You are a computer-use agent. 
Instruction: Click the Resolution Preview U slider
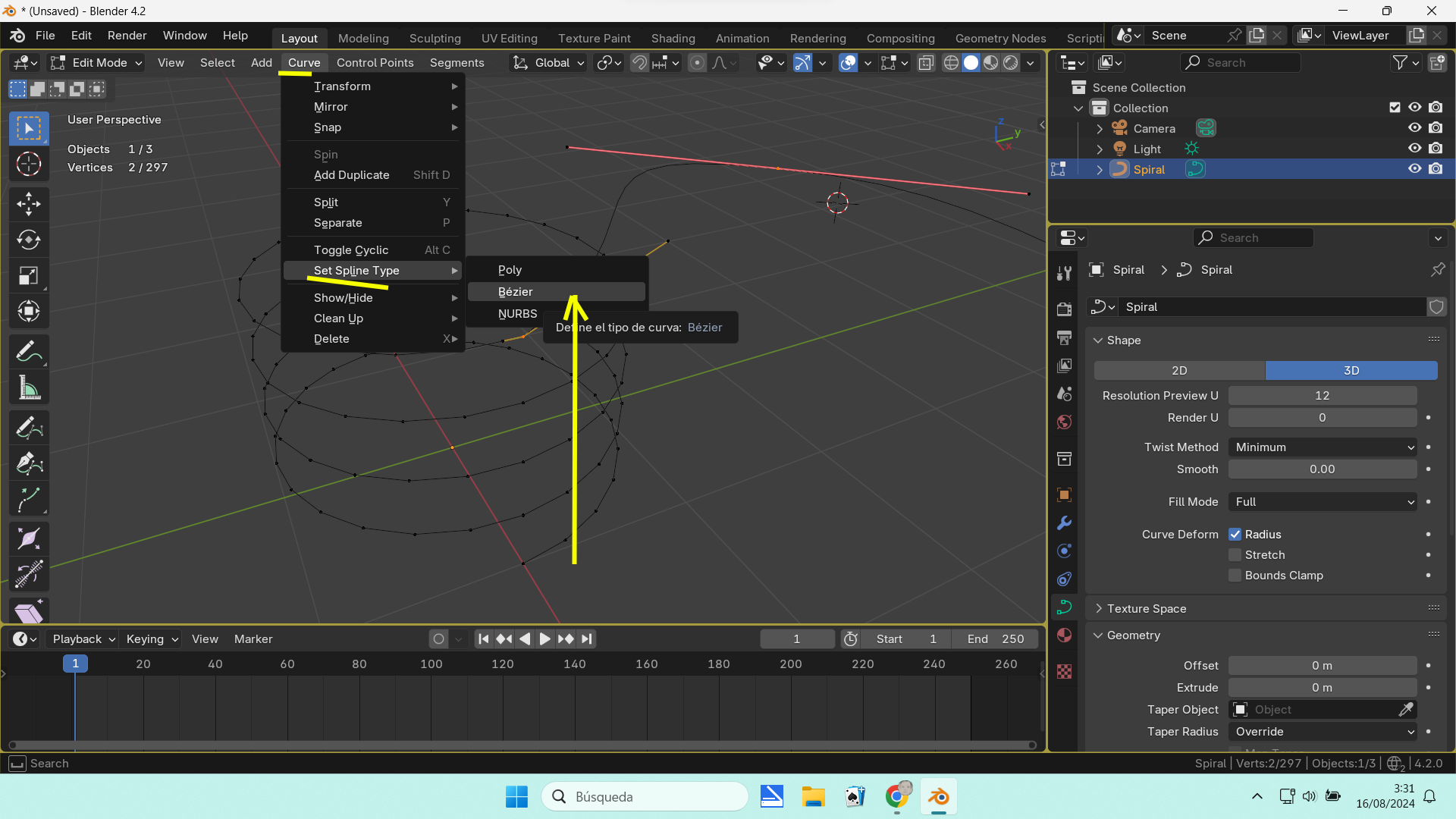(x=1322, y=396)
